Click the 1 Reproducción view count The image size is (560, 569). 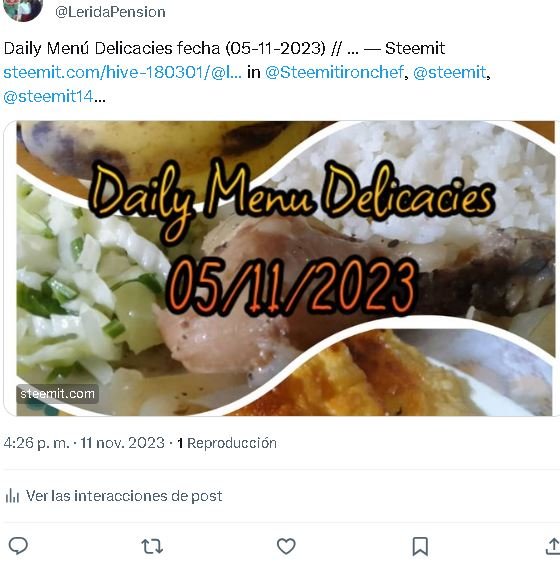pyautogui.click(x=227, y=443)
